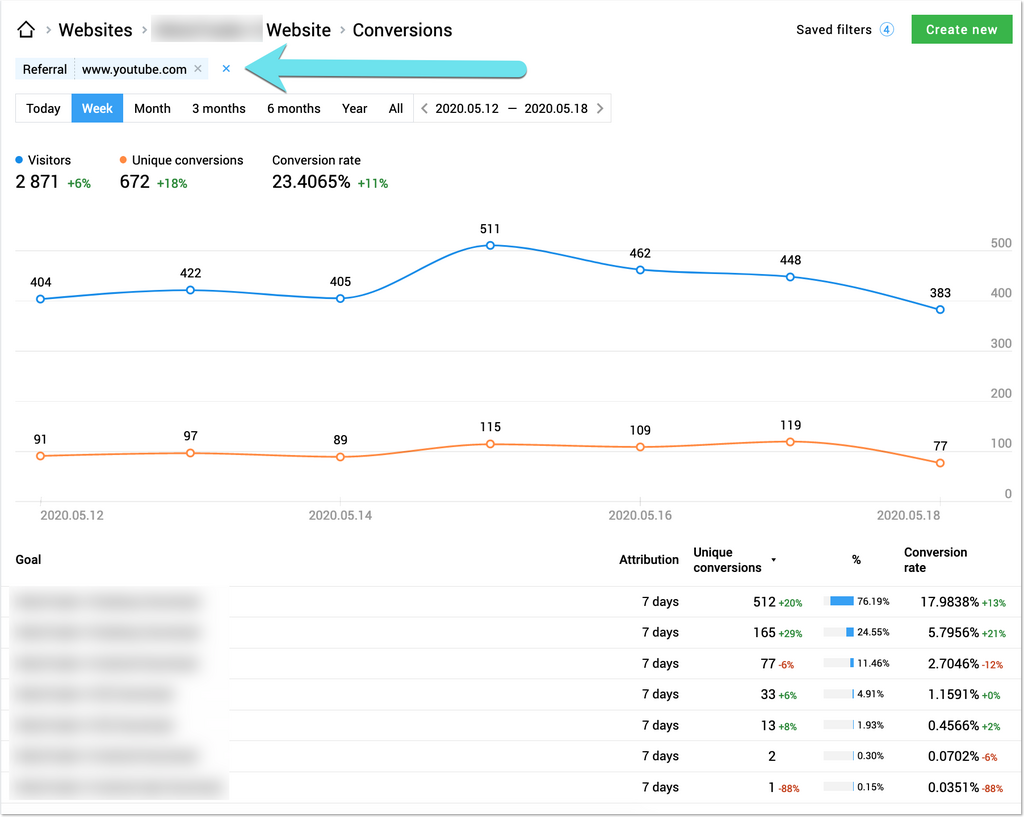Screen dimensions: 1024x817
Task: Toggle the Visitors series legend
Action: [x=43, y=160]
